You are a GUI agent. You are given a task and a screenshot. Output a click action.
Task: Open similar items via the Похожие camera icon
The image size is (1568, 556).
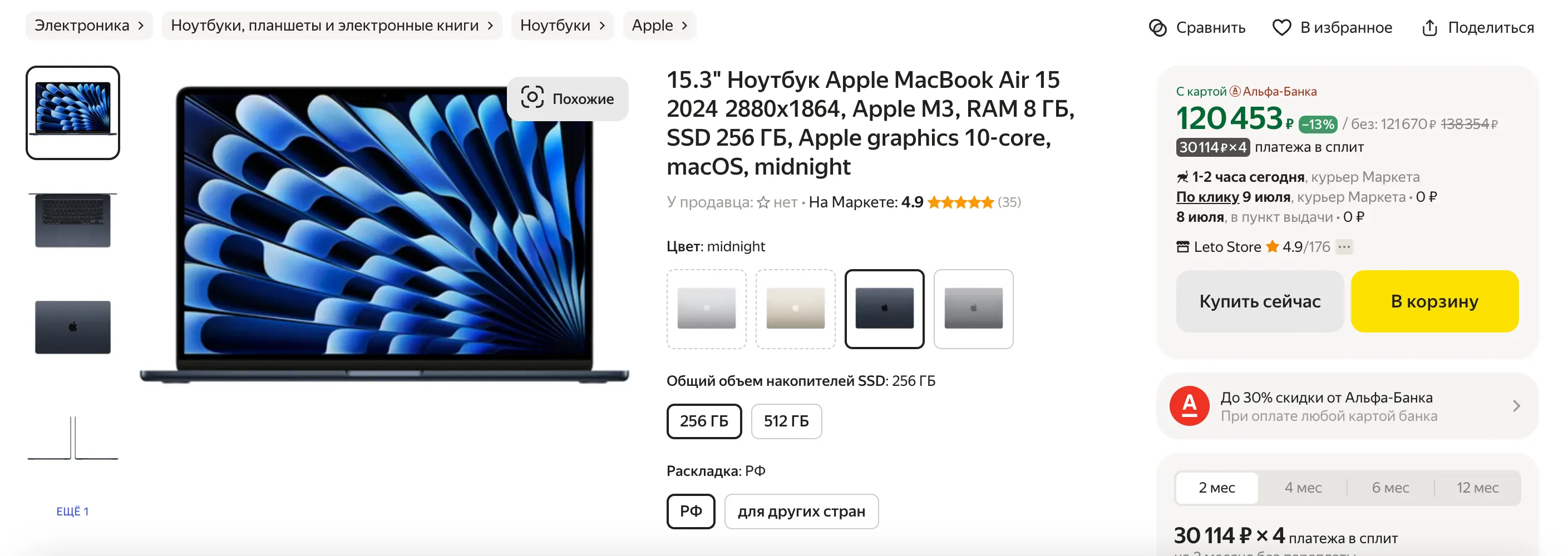click(532, 97)
